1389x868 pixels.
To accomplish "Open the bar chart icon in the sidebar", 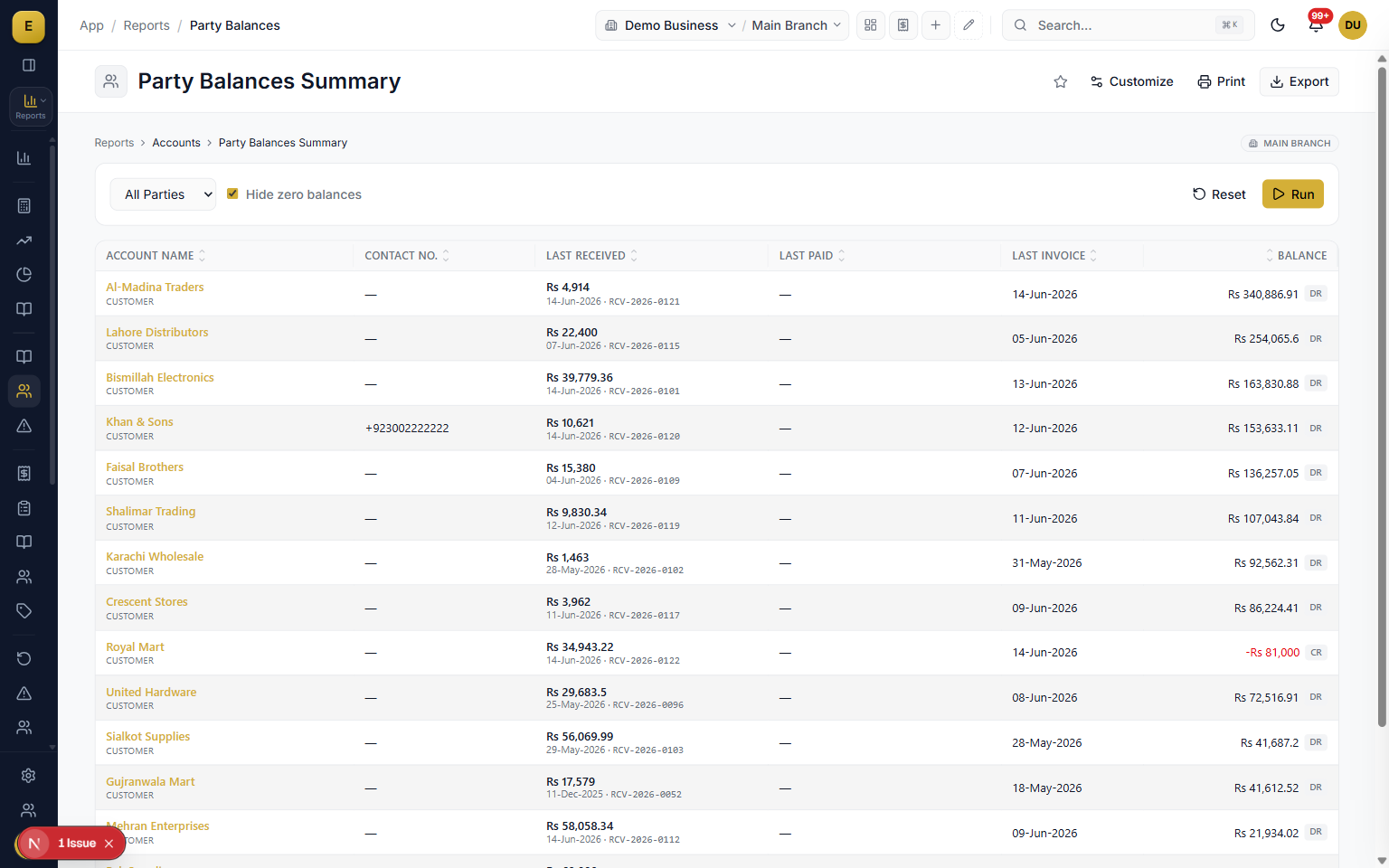I will [x=24, y=158].
